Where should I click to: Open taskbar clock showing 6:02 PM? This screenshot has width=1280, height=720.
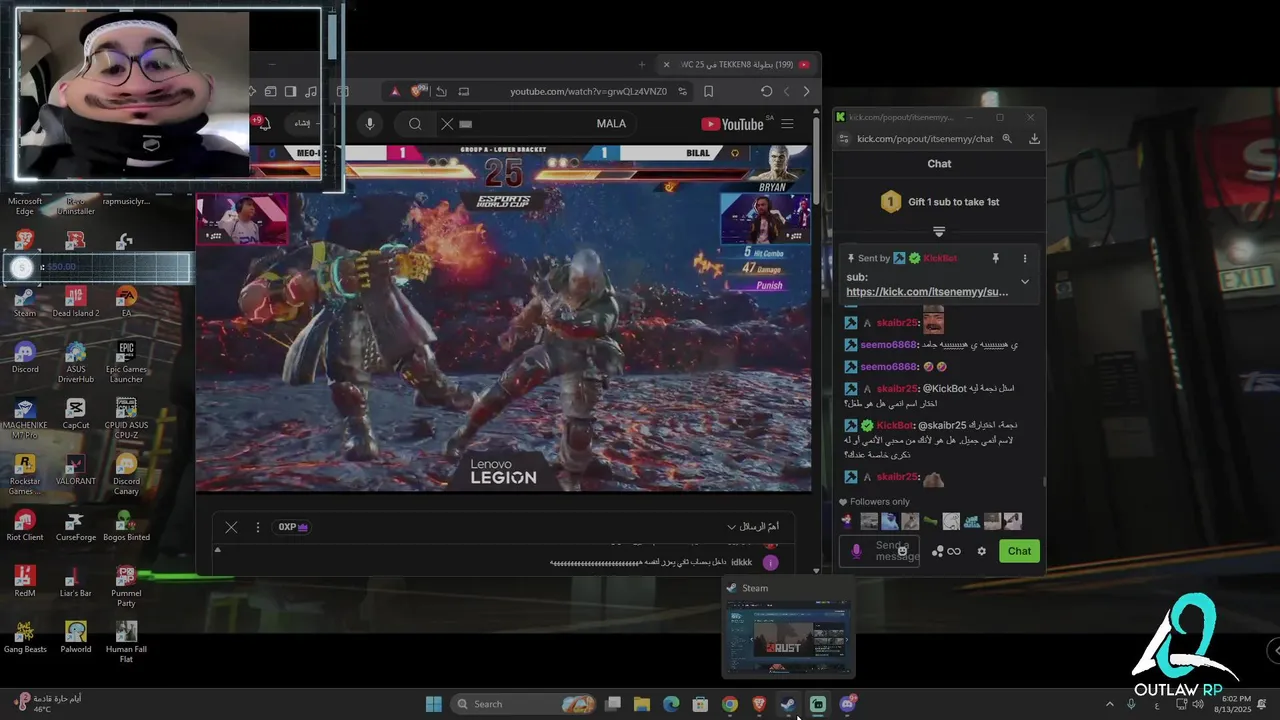click(x=1235, y=704)
